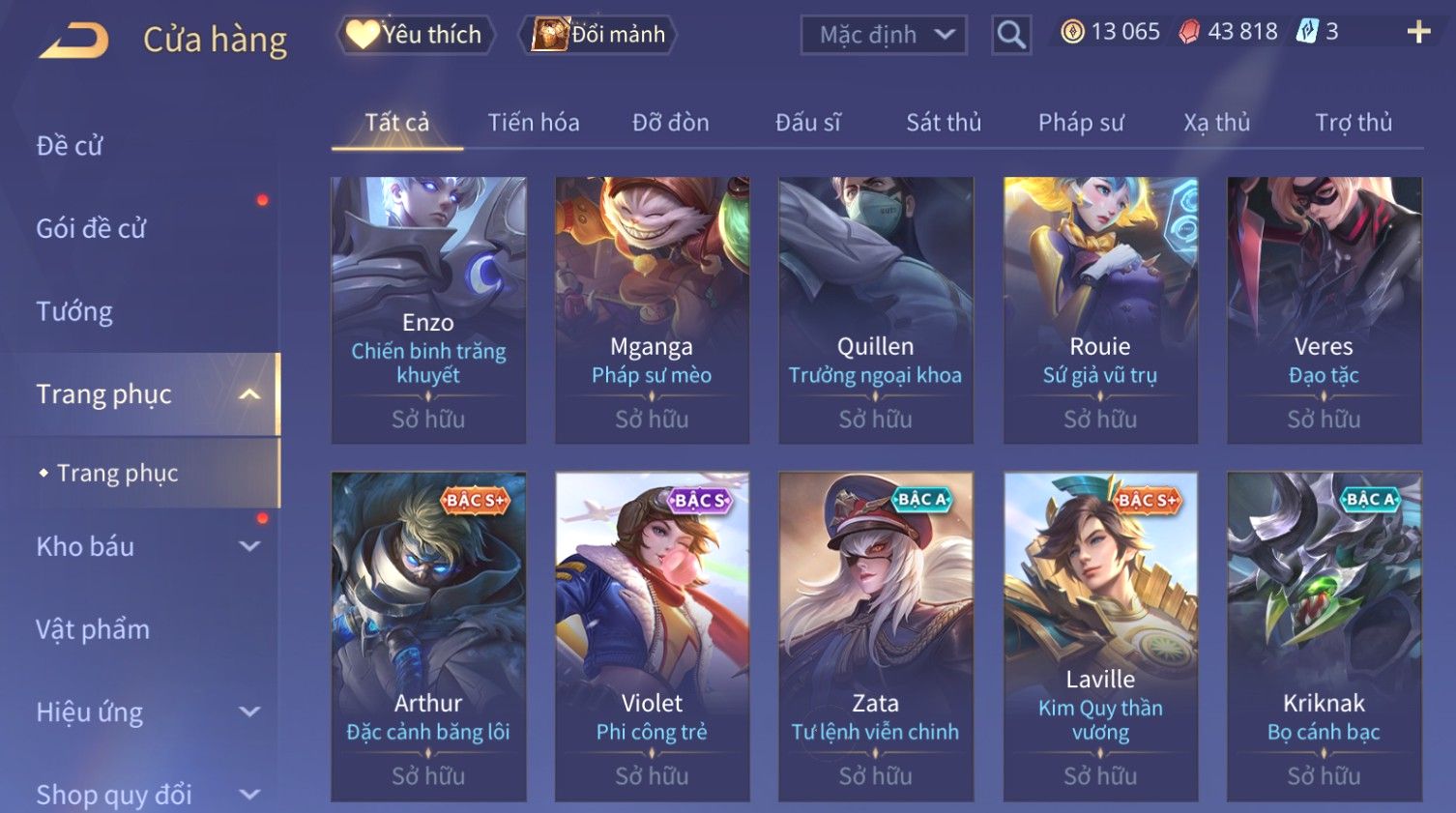Screen dimensions: 1456x813
Task: Open Đổi mảnh fragment exchange
Action: click(x=597, y=35)
